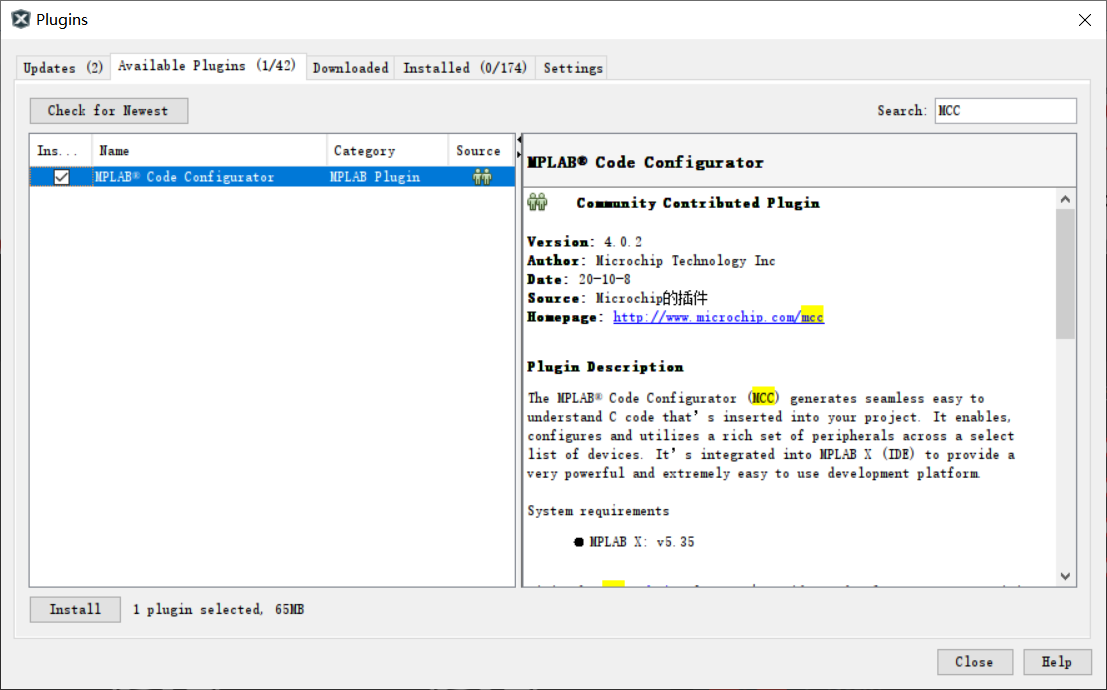Click the description pane scrollbar thumb
This screenshot has width=1107, height=690.
[1065, 274]
